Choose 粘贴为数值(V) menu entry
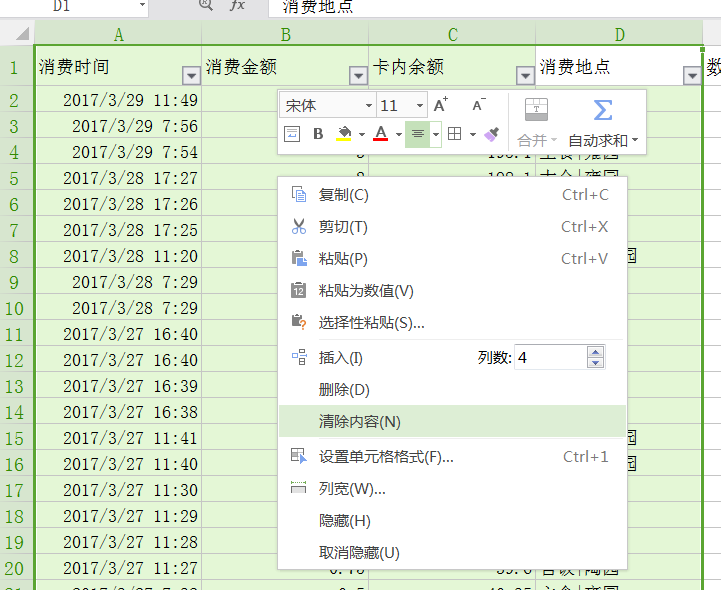 click(452, 291)
